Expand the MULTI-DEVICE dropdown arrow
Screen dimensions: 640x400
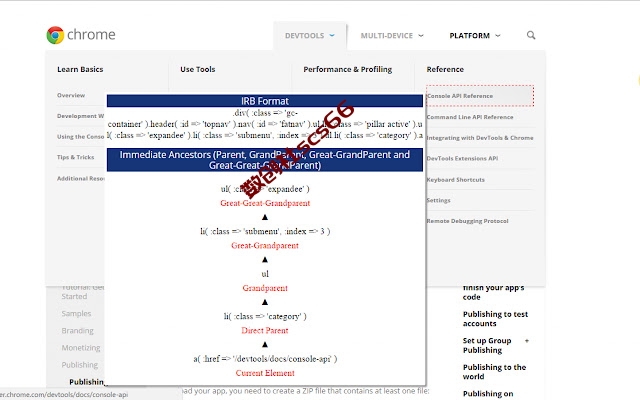[x=421, y=36]
